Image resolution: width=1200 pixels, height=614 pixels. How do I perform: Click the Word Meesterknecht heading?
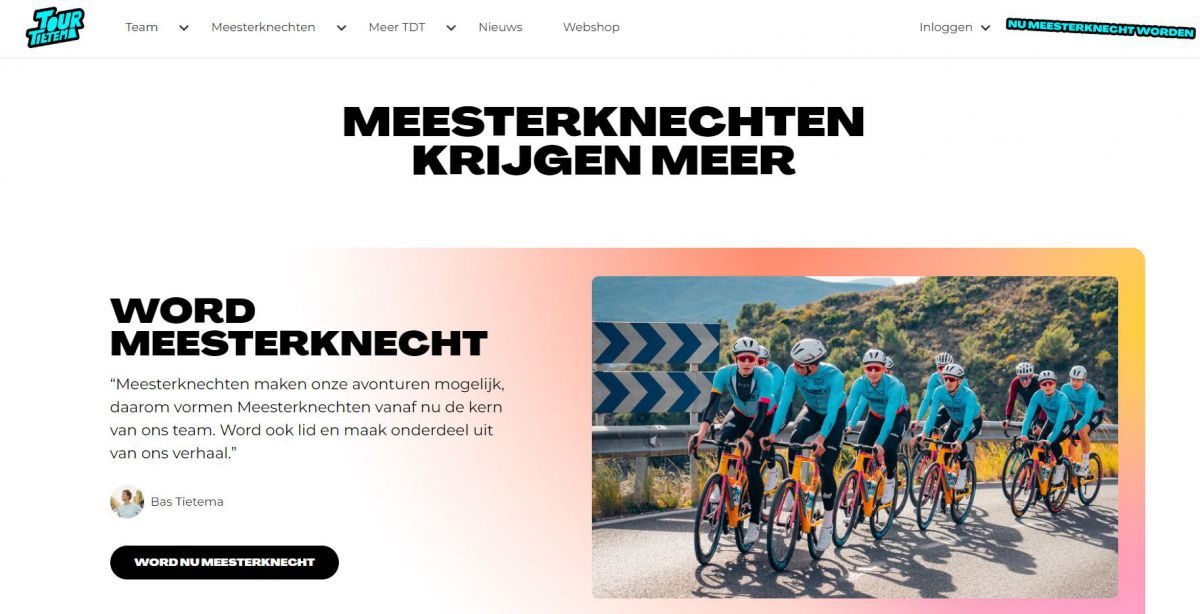298,327
